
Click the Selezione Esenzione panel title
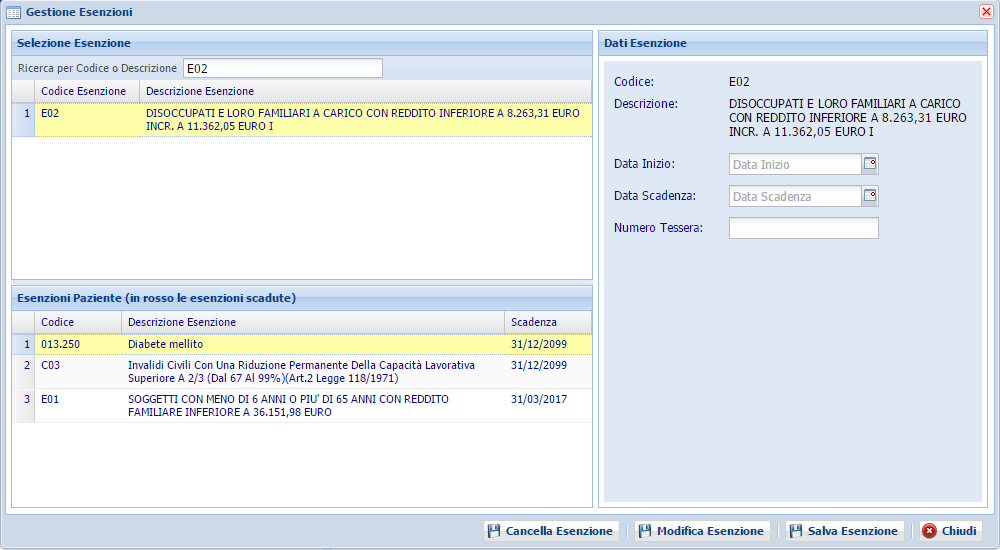[x=74, y=43]
